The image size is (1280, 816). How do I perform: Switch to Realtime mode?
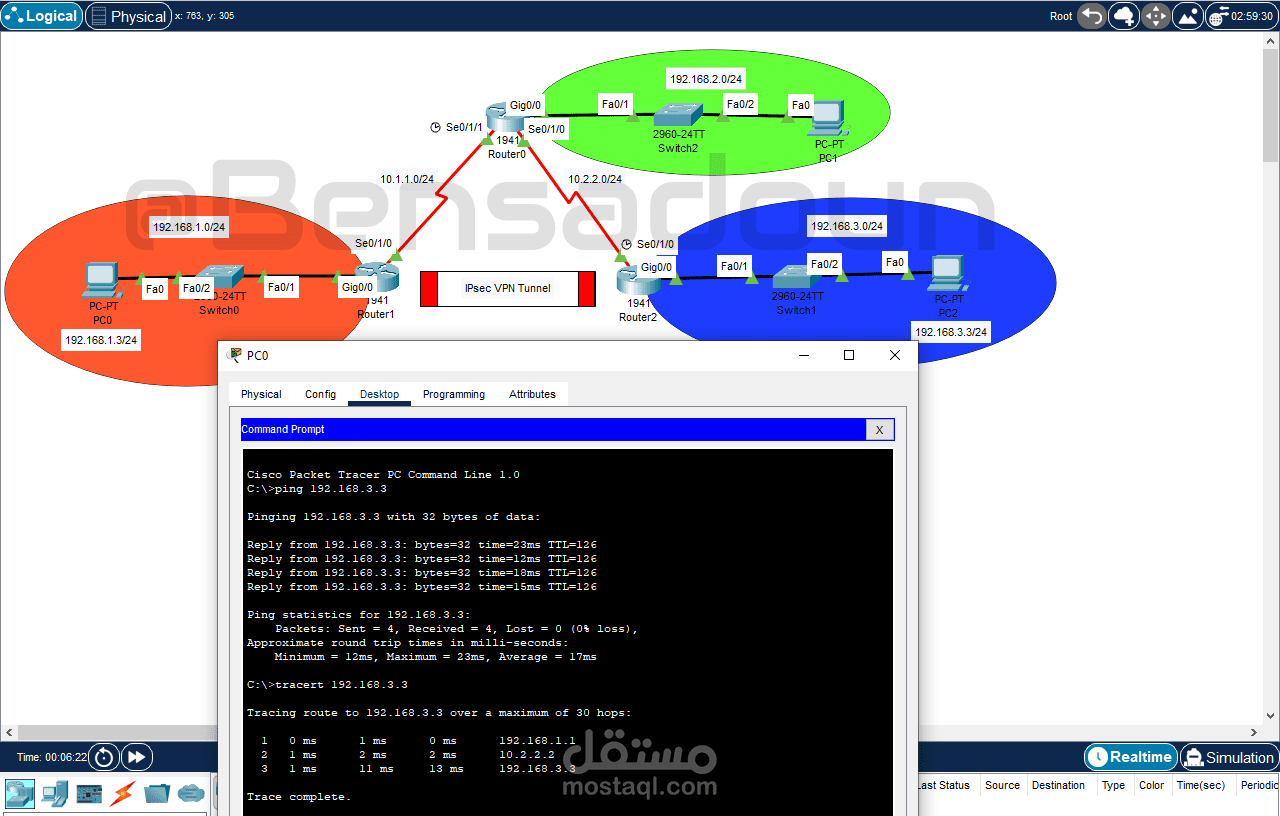click(x=1130, y=757)
